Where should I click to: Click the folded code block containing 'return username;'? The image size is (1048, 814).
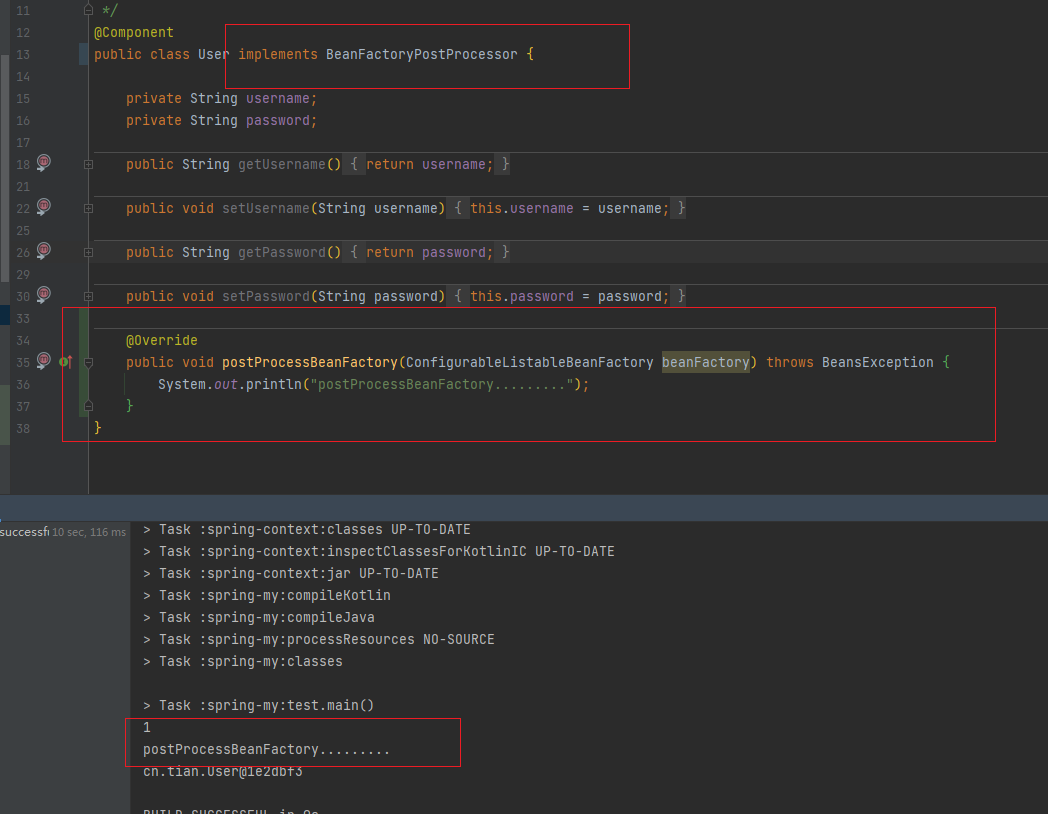pyautogui.click(x=428, y=165)
